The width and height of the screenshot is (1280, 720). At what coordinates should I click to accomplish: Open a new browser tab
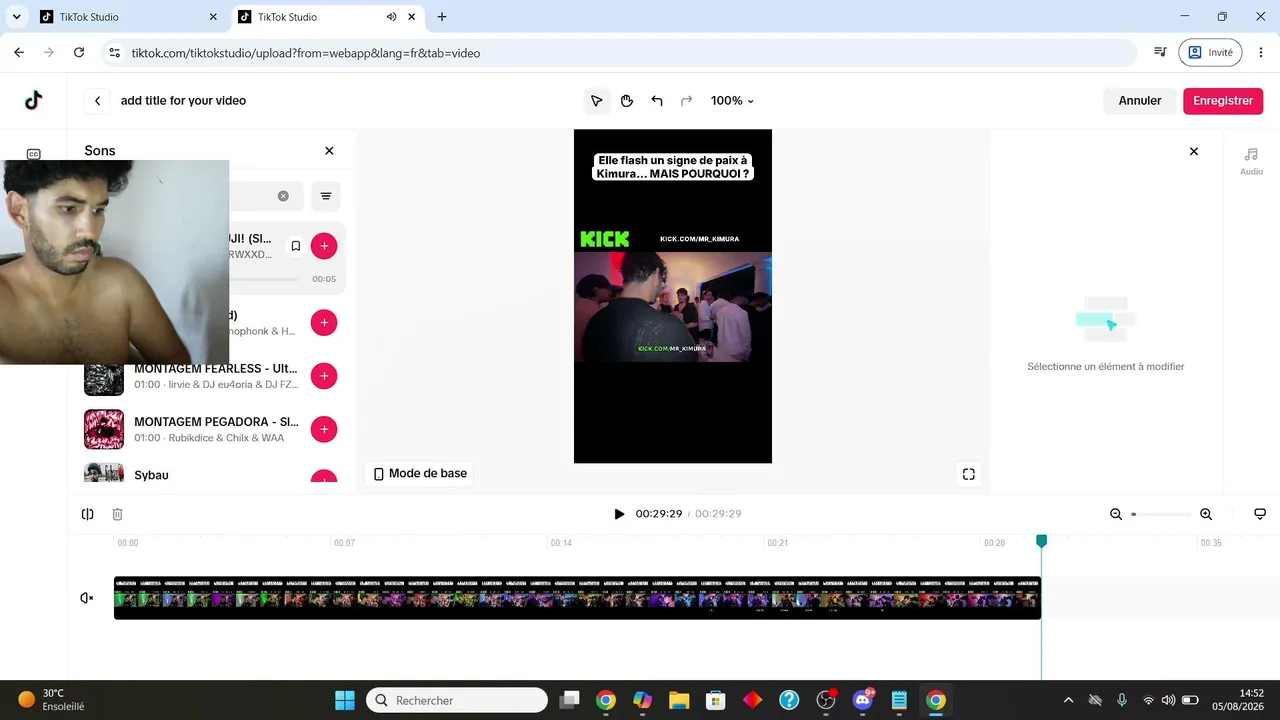442,17
